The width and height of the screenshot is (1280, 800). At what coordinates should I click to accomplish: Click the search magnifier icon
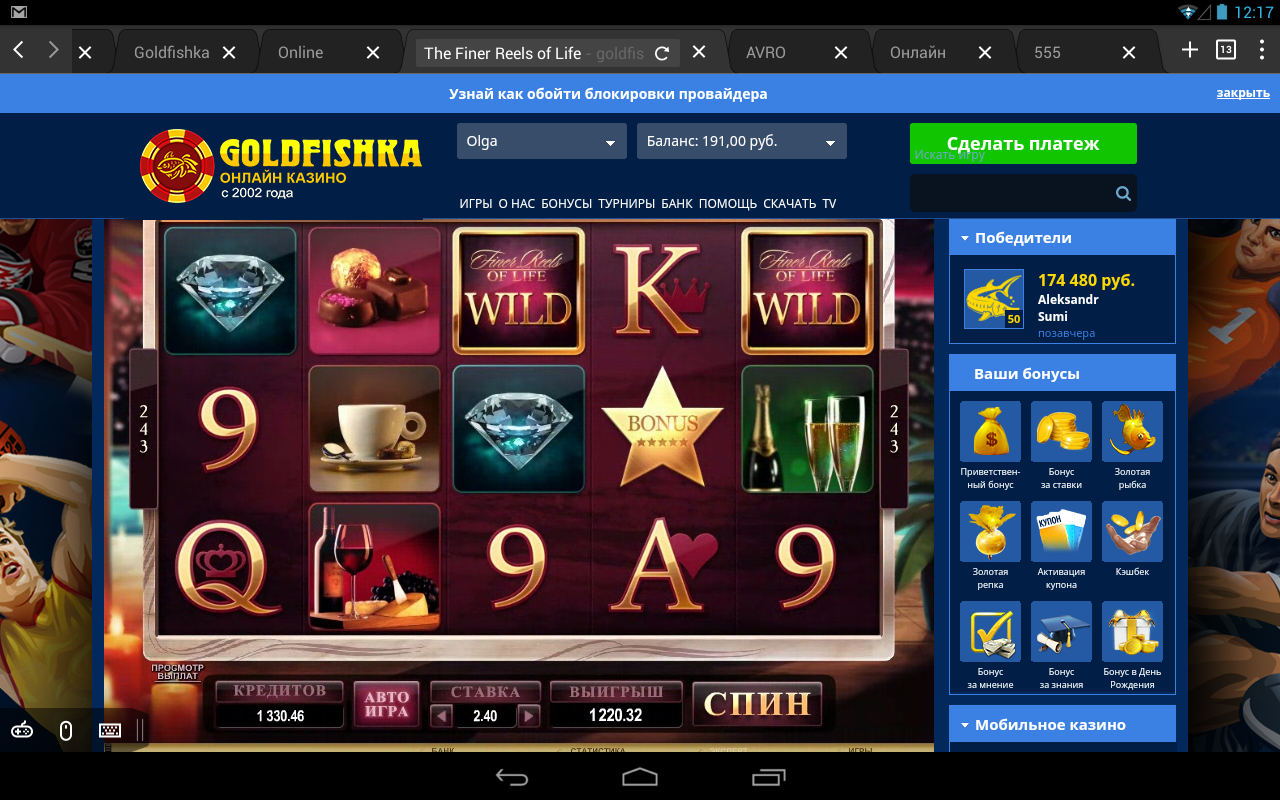tap(1123, 194)
